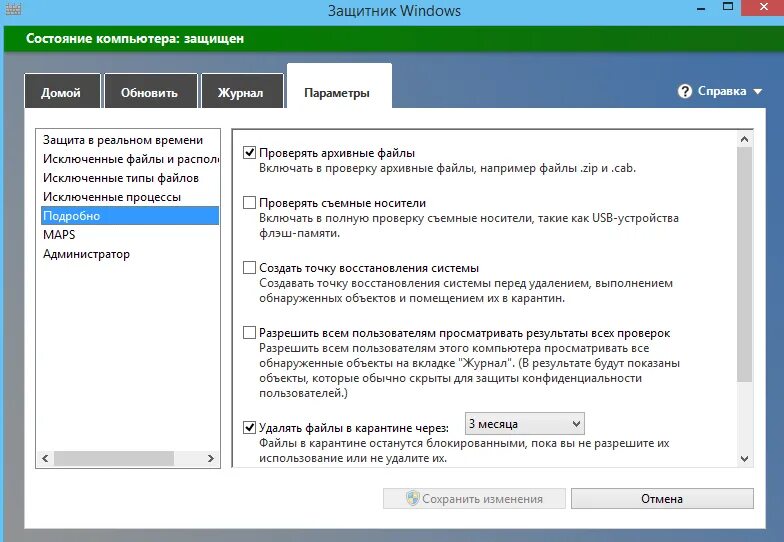Check Разрешить всем пользователям просматривать результаты
This screenshot has width=784, height=542.
(x=249, y=332)
